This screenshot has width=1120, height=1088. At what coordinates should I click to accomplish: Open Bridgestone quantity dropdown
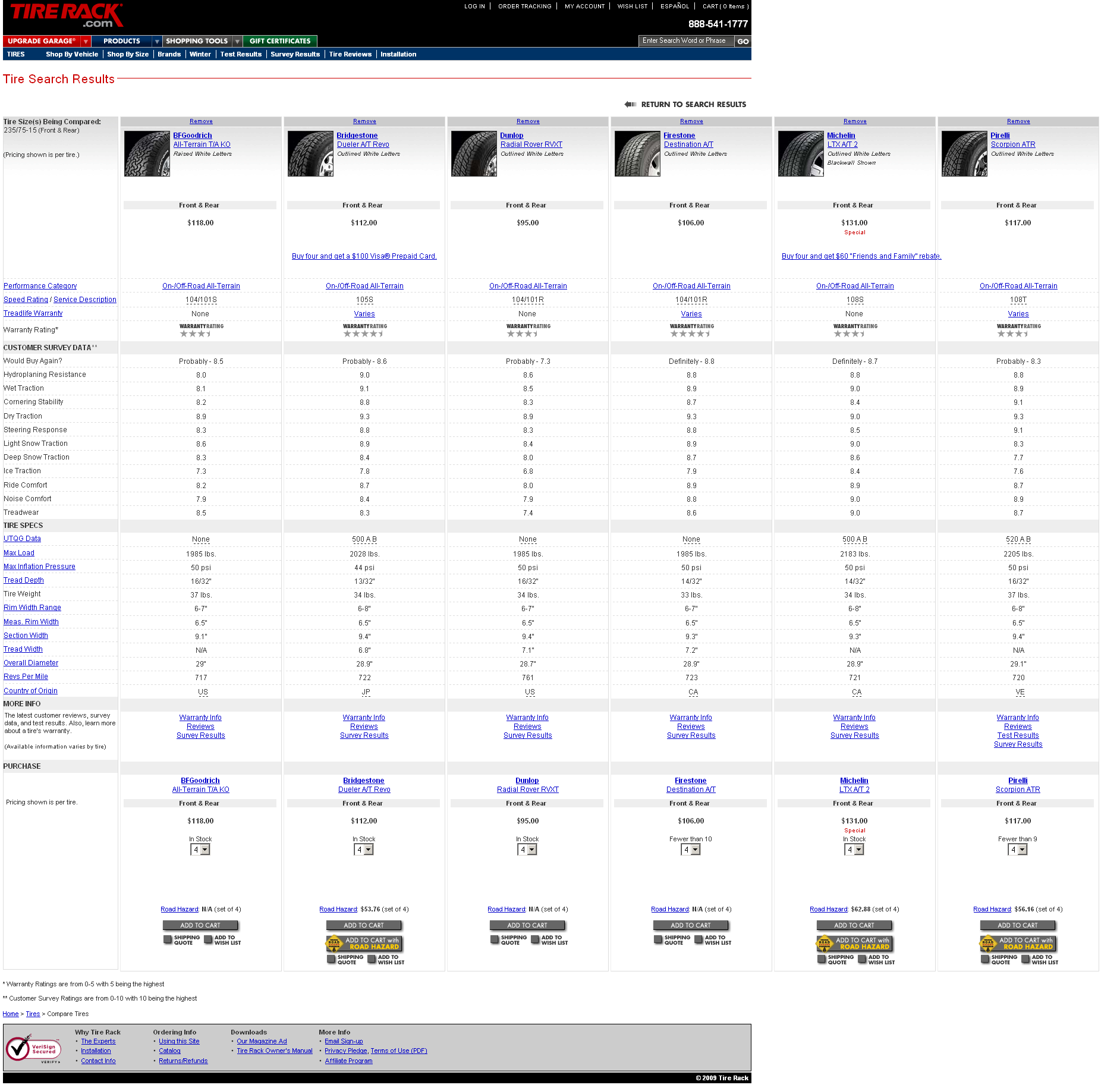[364, 850]
